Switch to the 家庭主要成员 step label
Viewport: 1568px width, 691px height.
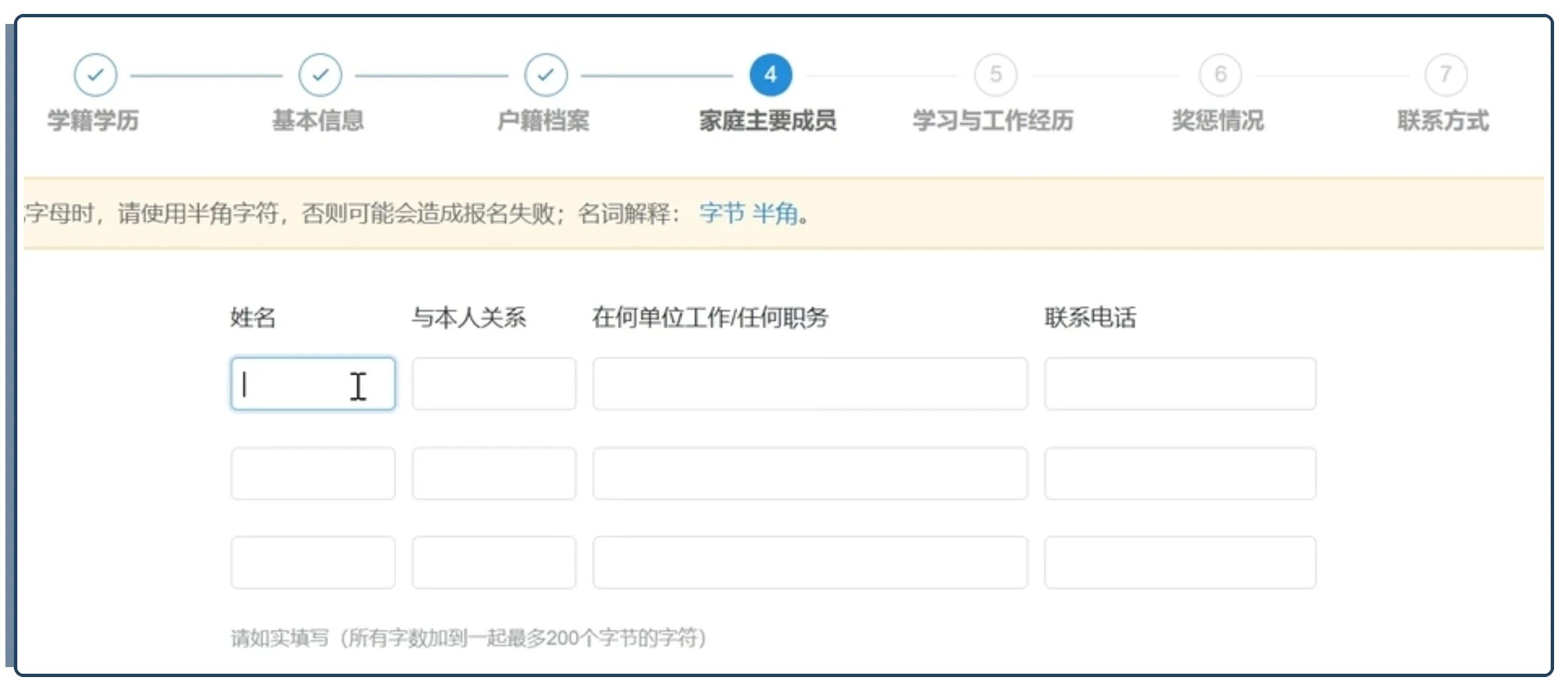click(x=768, y=121)
